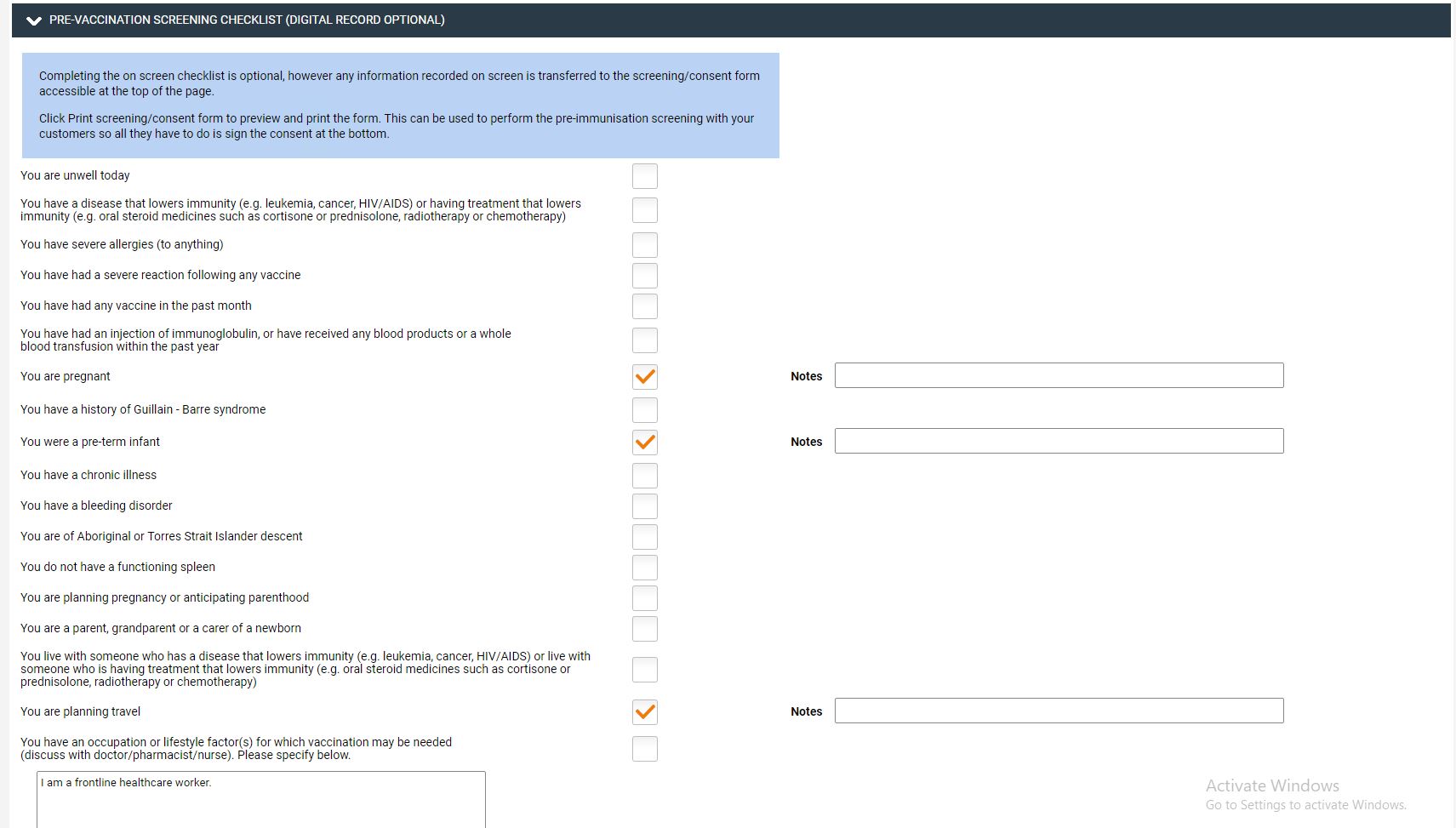This screenshot has width=1456, height=828.
Task: Check the disease that lowers immunity box
Action: (x=645, y=210)
